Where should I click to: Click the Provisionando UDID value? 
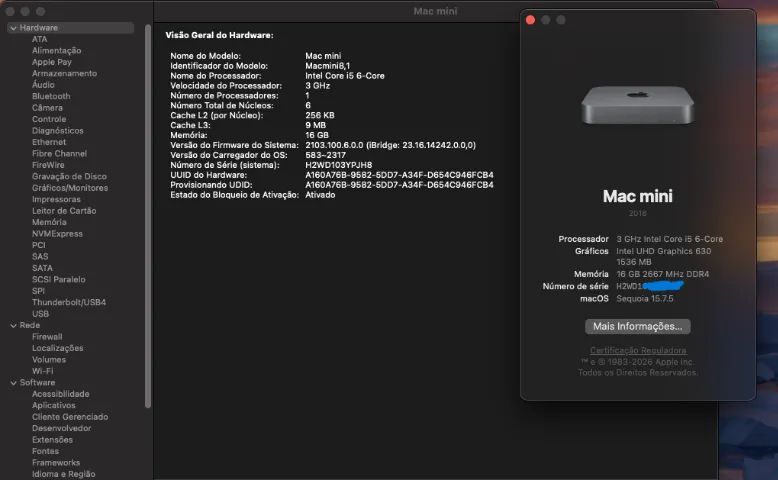pos(399,185)
